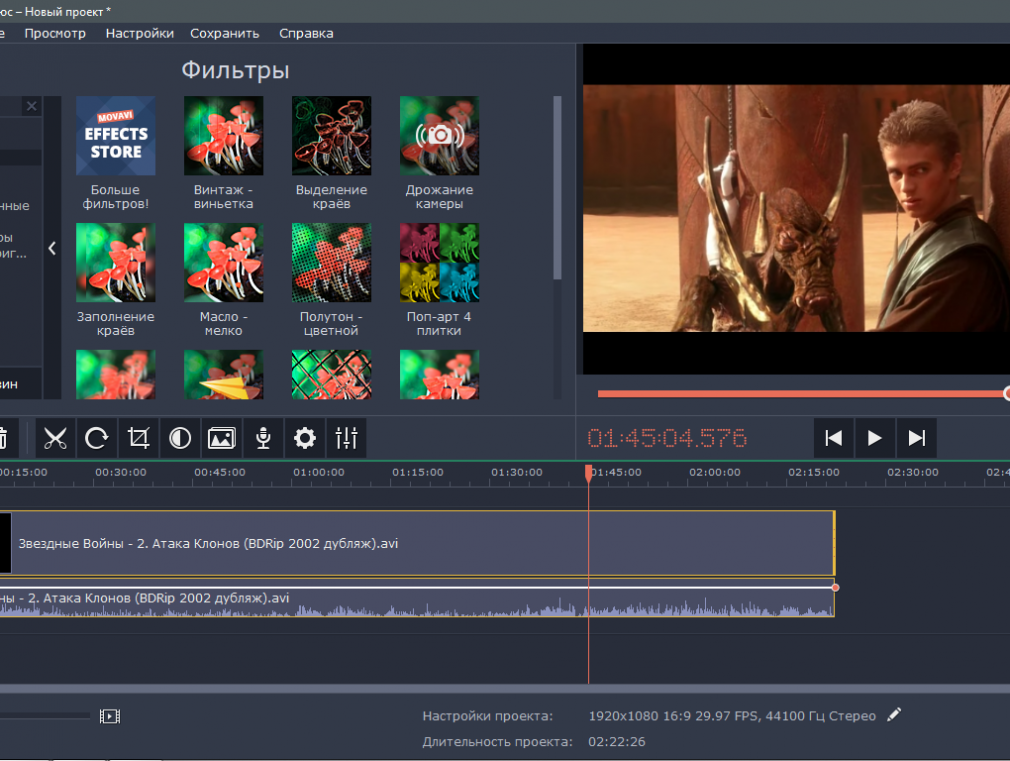Select the Звездные Войны video clip
Image resolution: width=1010 pixels, height=761 pixels.
click(x=417, y=543)
